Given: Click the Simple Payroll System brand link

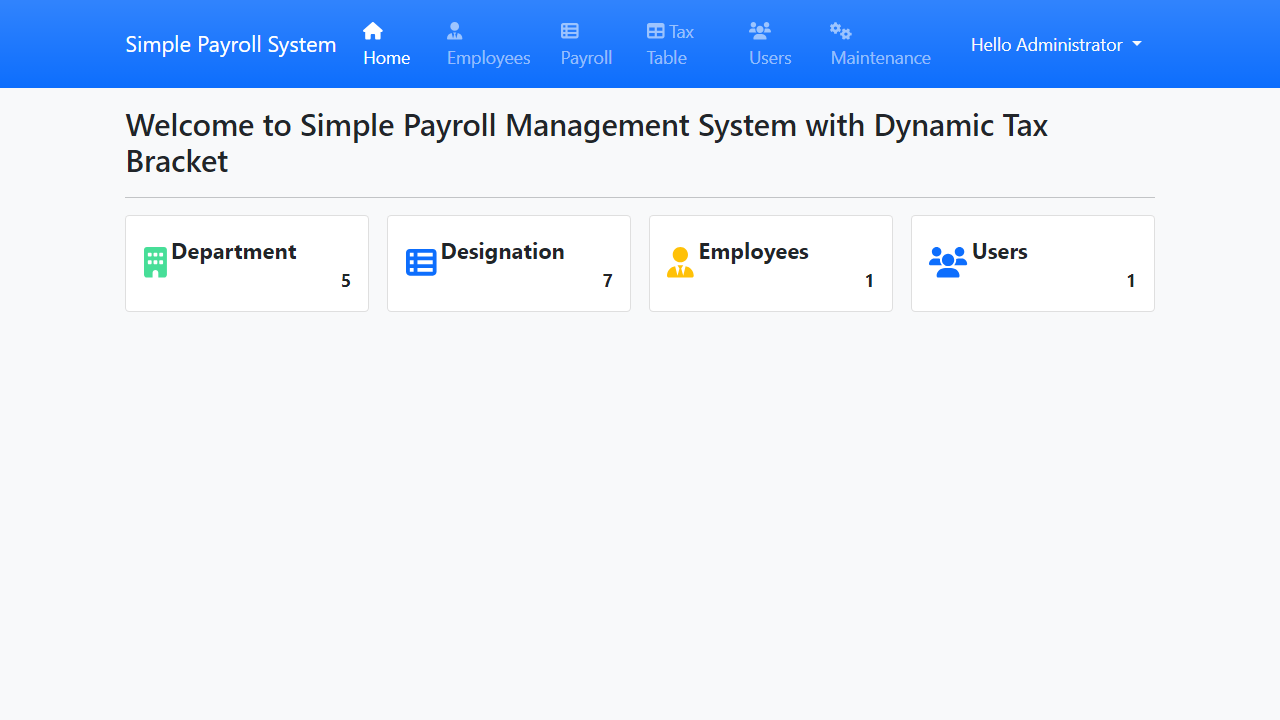Looking at the screenshot, I should (231, 44).
